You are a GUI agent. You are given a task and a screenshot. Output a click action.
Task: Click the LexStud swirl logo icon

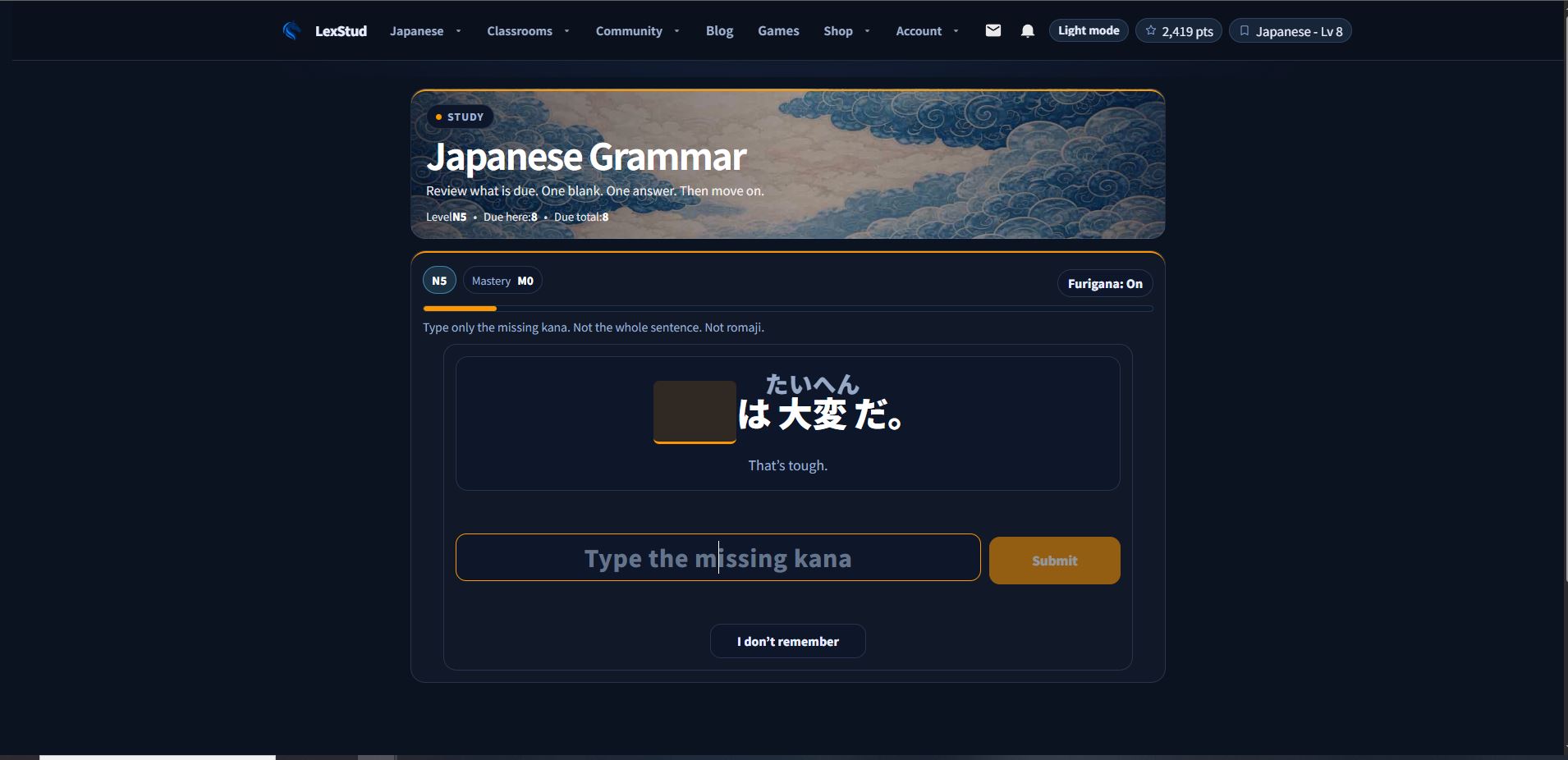pos(291,31)
